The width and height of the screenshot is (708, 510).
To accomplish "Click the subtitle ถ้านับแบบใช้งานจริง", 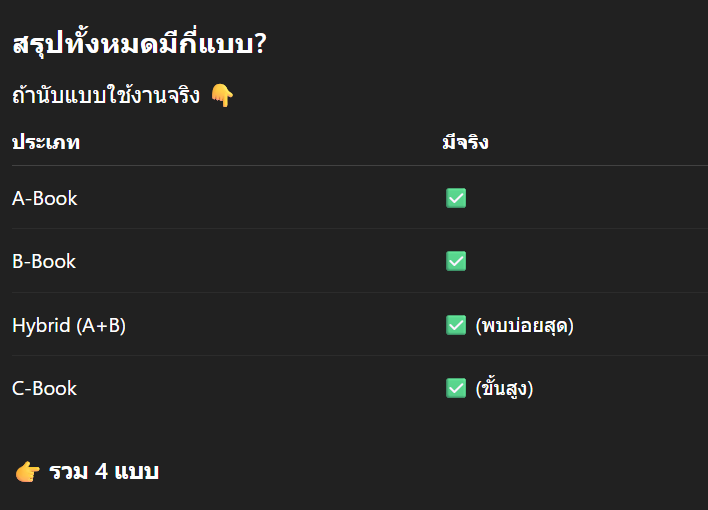I will (x=106, y=96).
